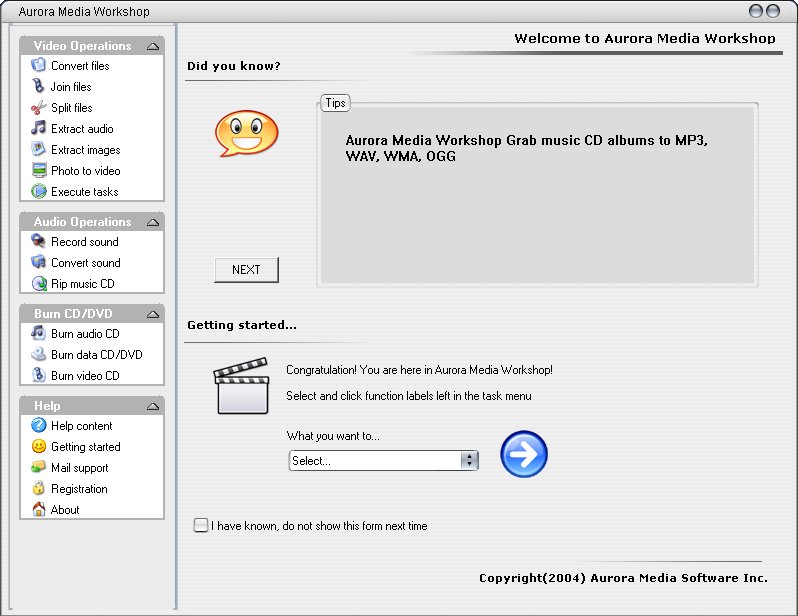Click the Convert files icon
Viewport: 798px width, 616px height.
tap(38, 65)
